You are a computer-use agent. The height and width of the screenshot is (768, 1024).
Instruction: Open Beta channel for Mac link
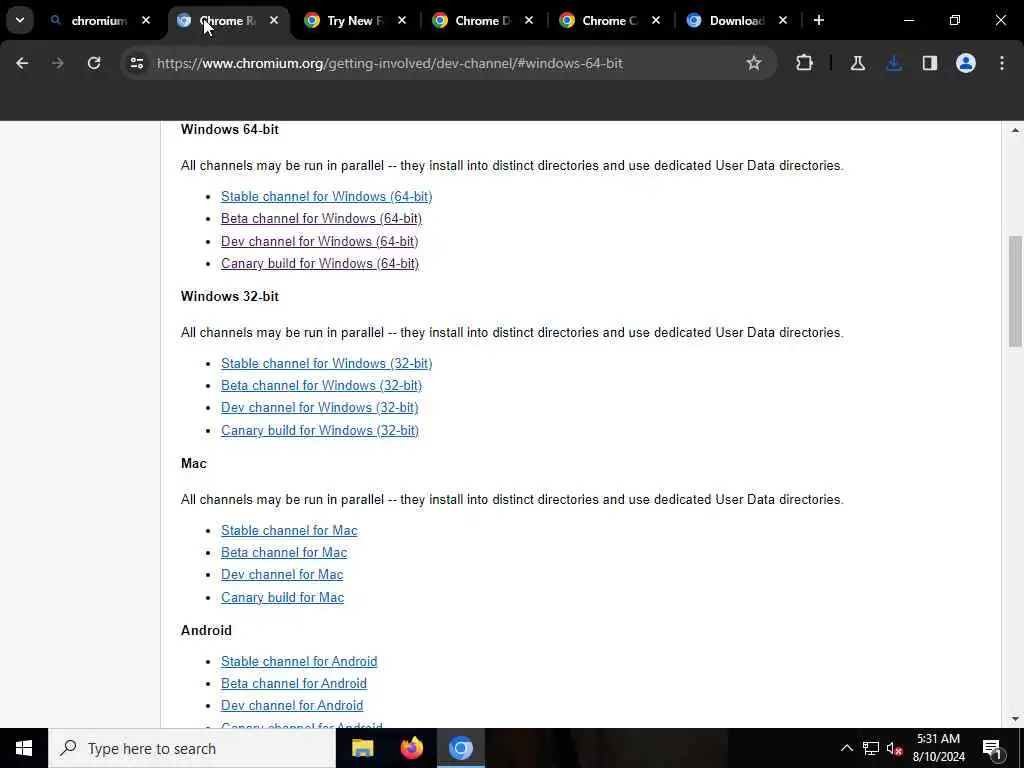coord(284,553)
